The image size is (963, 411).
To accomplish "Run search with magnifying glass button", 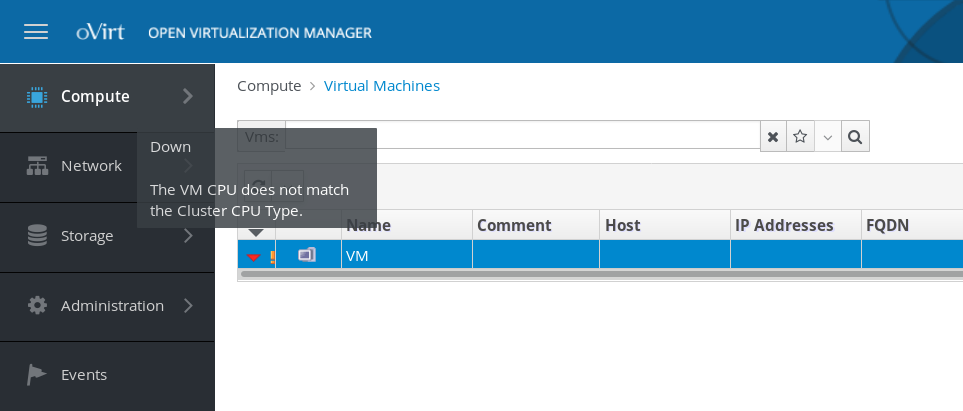I will [855, 137].
